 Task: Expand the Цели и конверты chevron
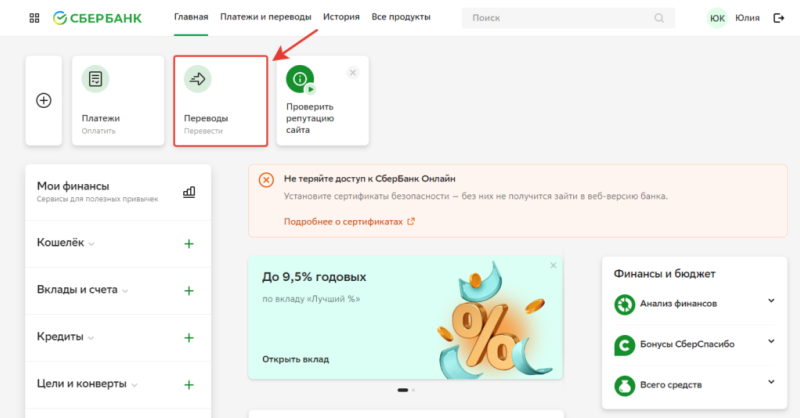tap(134, 385)
